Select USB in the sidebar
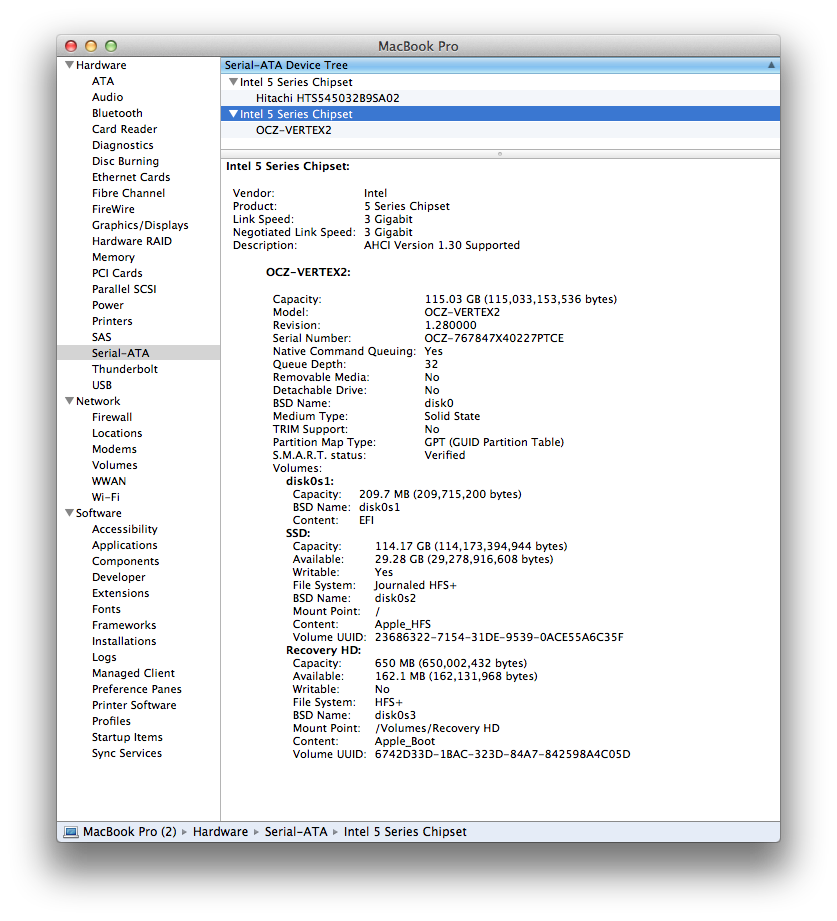The height and width of the screenshot is (921, 837). click(x=102, y=385)
